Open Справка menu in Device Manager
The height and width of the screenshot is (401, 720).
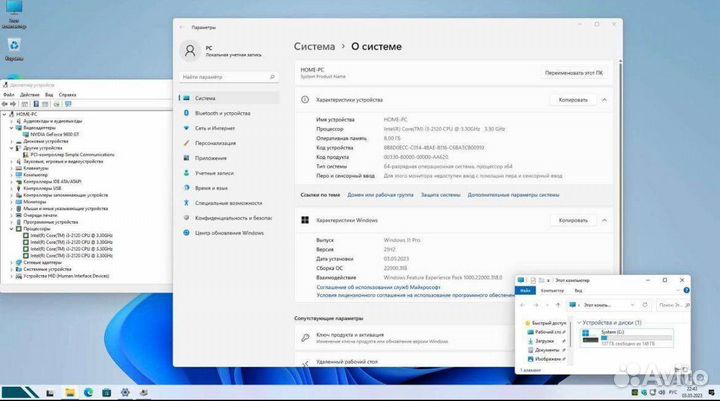point(68,95)
